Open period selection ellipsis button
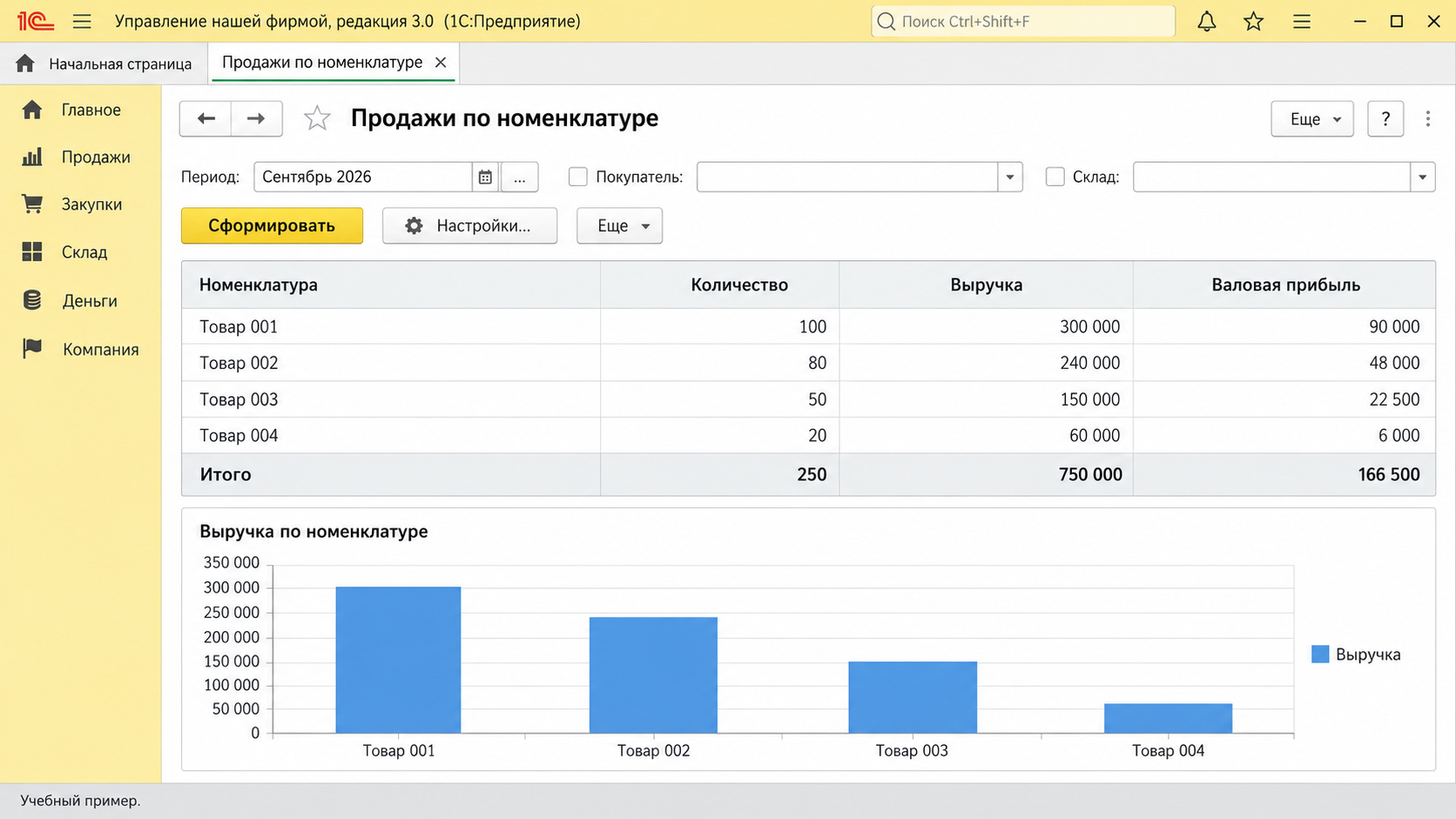Screen dimensions: 1456x819 tap(520, 177)
